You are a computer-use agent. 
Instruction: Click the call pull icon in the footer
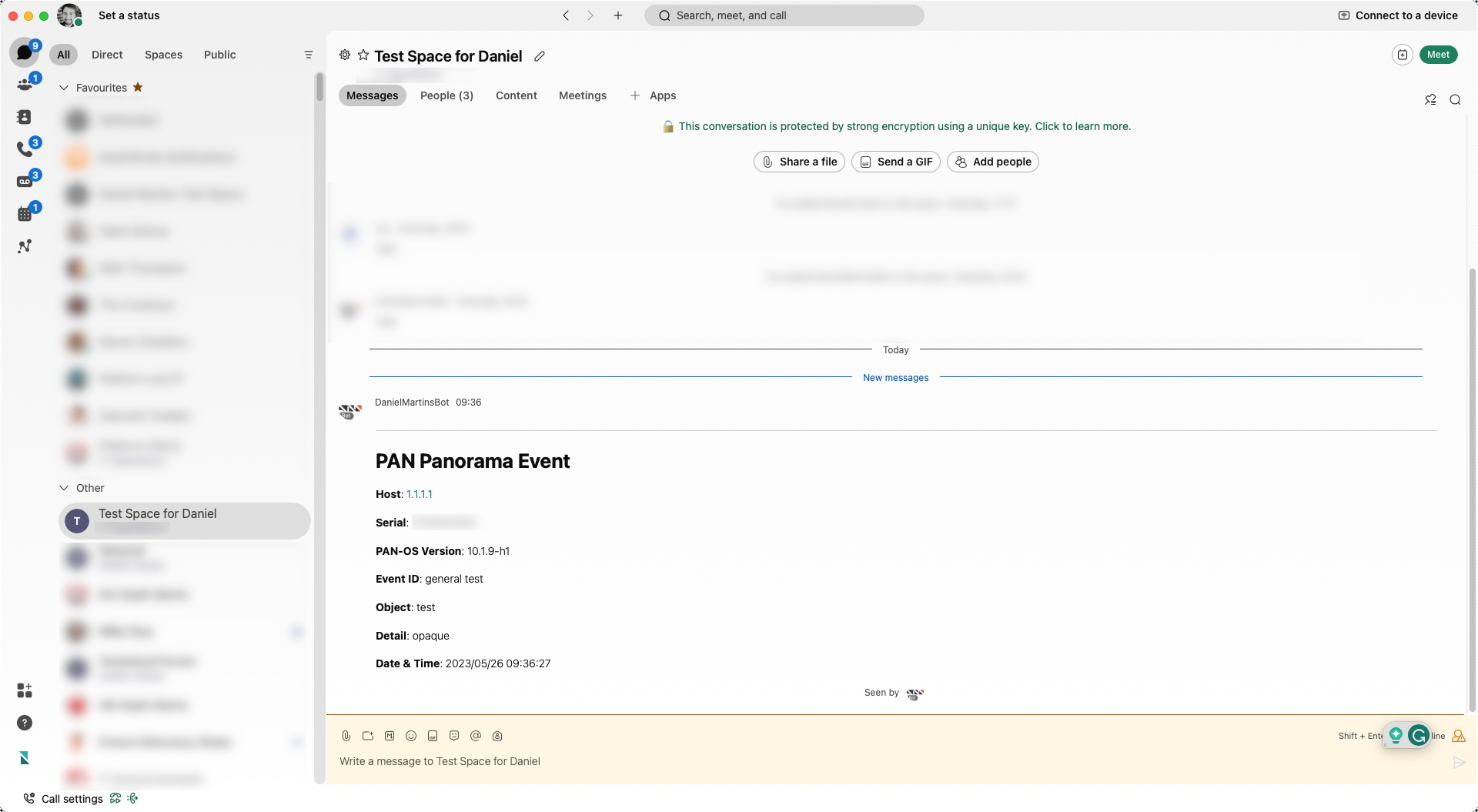click(x=132, y=798)
